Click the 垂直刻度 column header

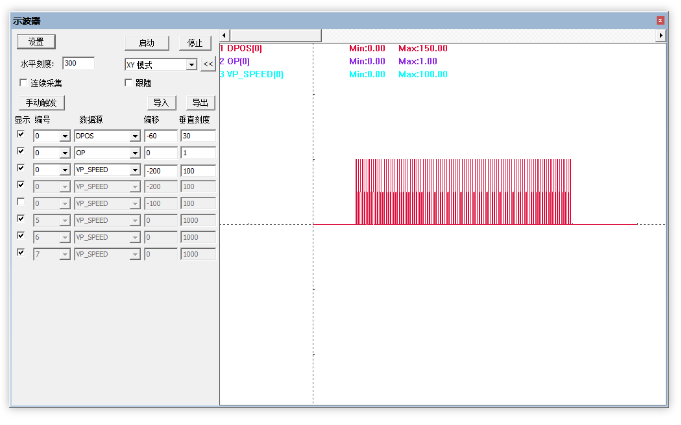point(195,120)
